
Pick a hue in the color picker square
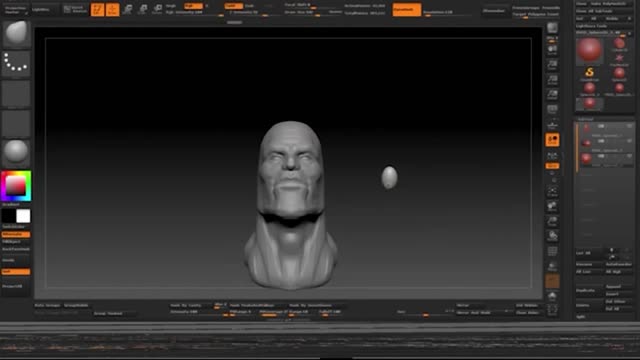click(16, 186)
